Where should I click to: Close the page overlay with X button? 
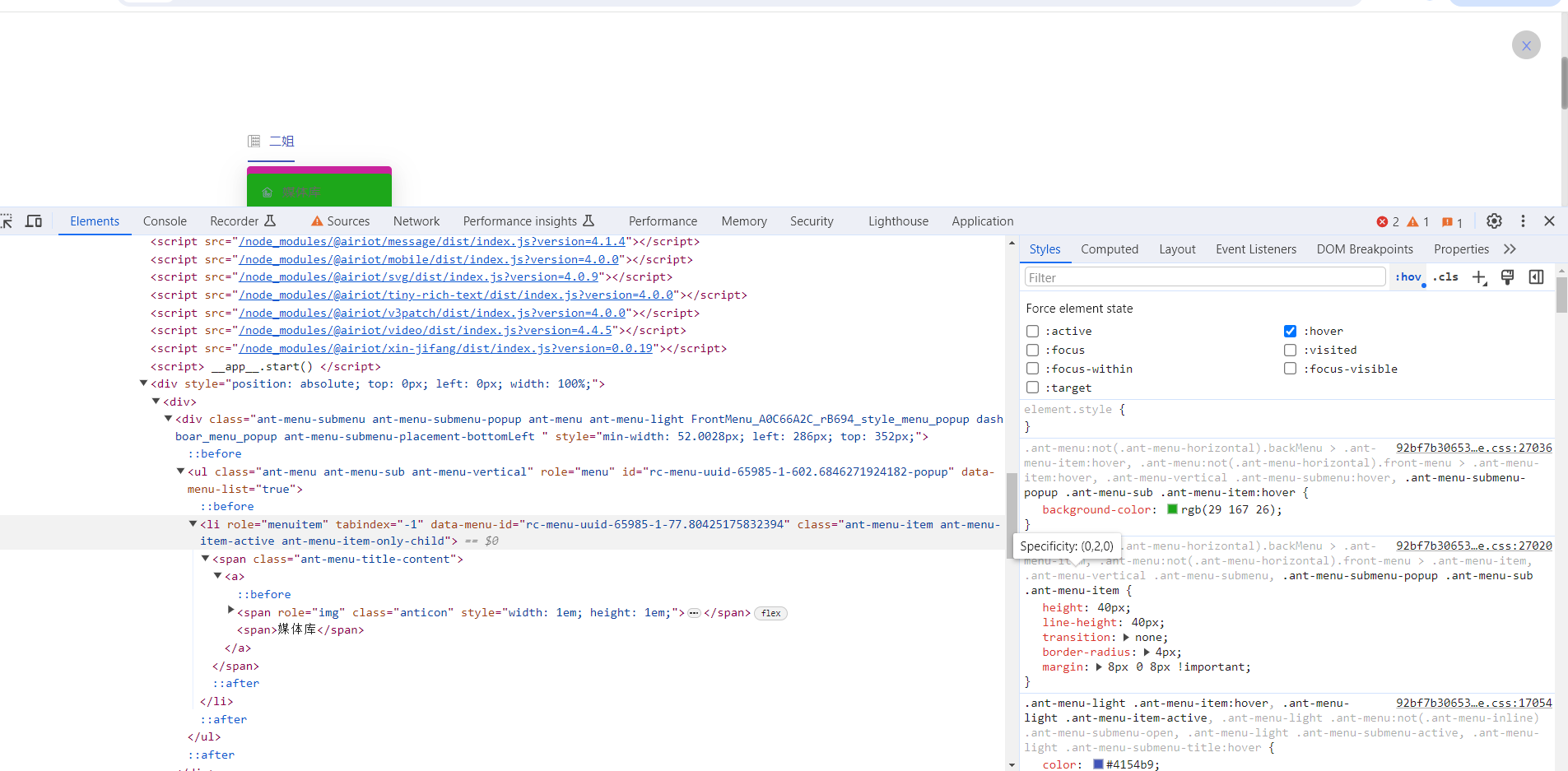[x=1526, y=45]
